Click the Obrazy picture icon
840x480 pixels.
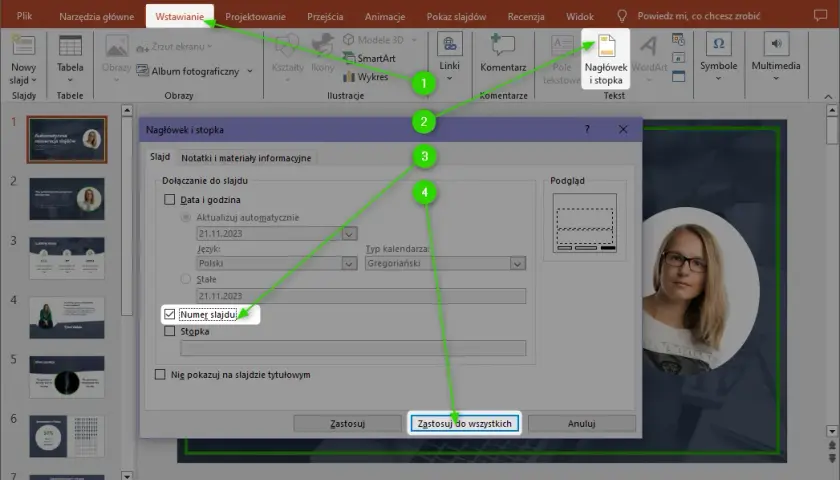(116, 46)
